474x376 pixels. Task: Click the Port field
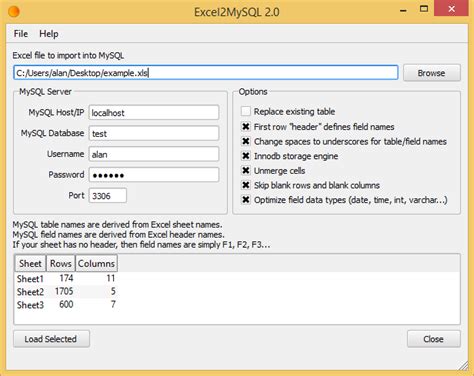108,195
